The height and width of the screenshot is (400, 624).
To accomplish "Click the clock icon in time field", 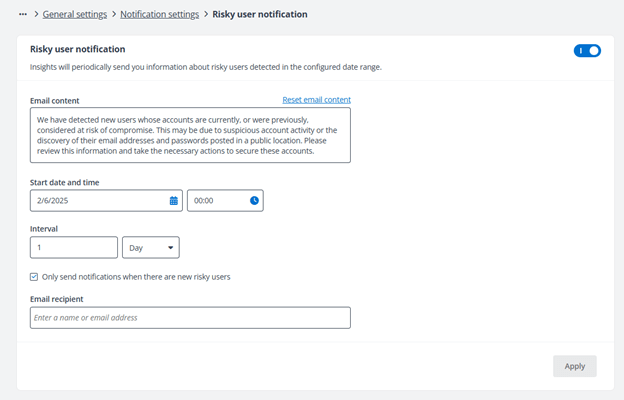I will (254, 201).
